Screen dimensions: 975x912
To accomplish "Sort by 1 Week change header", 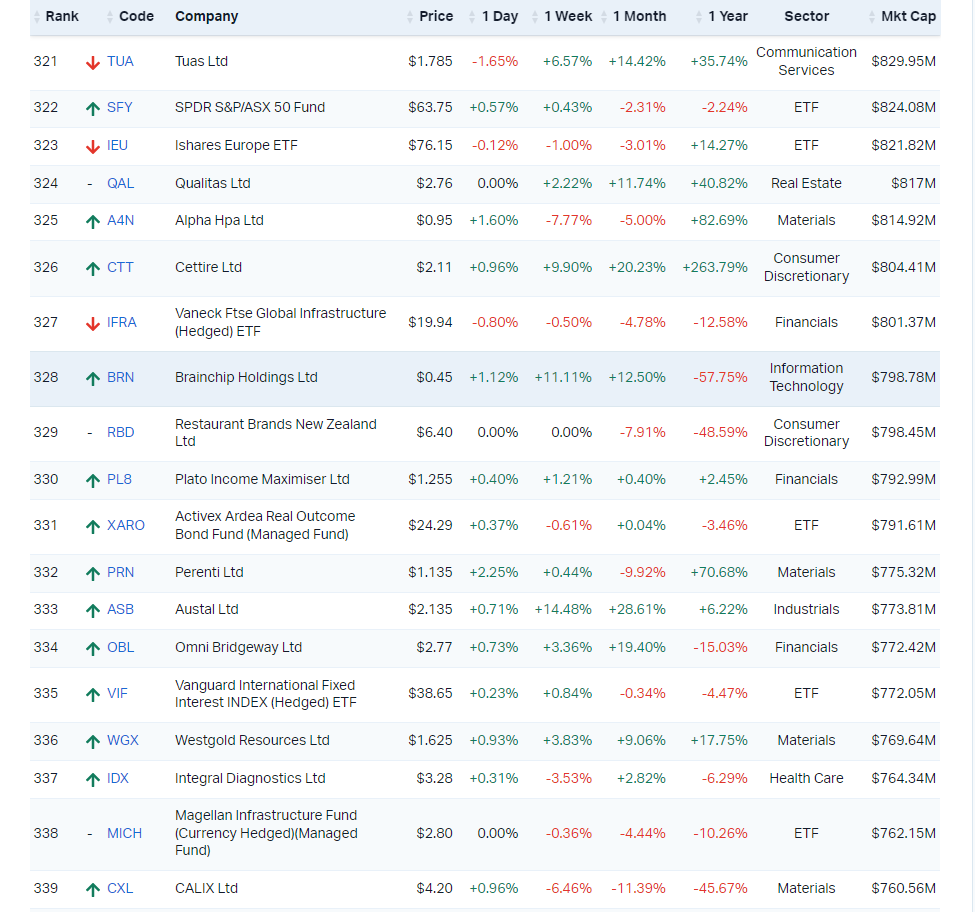I will pos(567,16).
